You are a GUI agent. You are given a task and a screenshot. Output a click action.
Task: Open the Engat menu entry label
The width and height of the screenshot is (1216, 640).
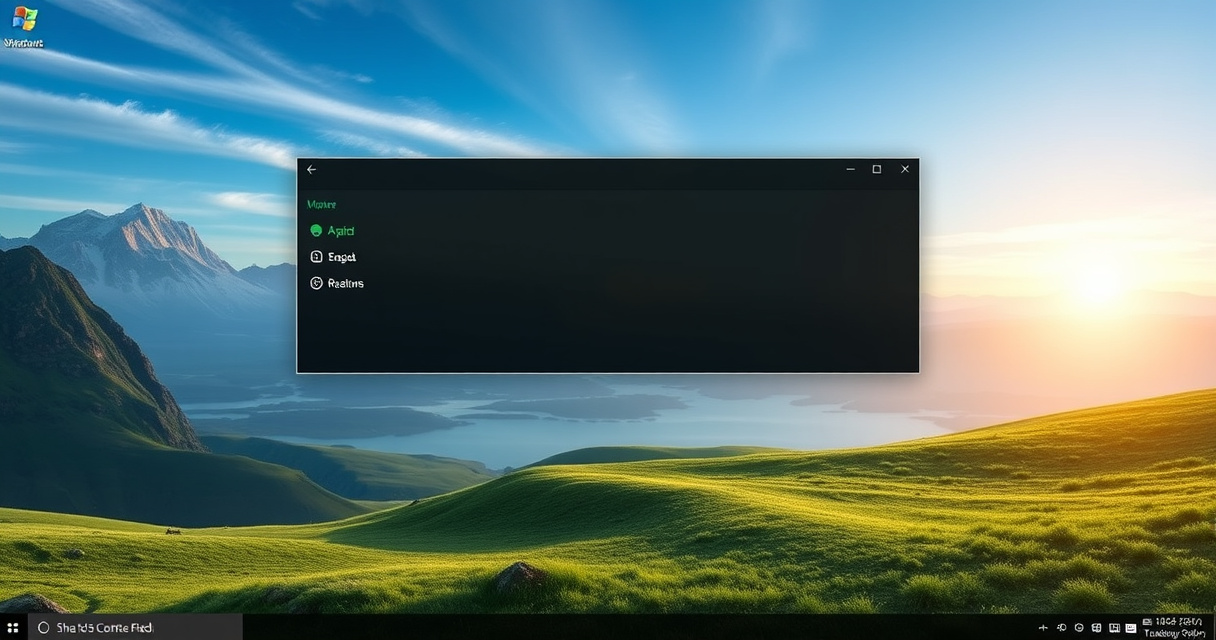(x=342, y=257)
